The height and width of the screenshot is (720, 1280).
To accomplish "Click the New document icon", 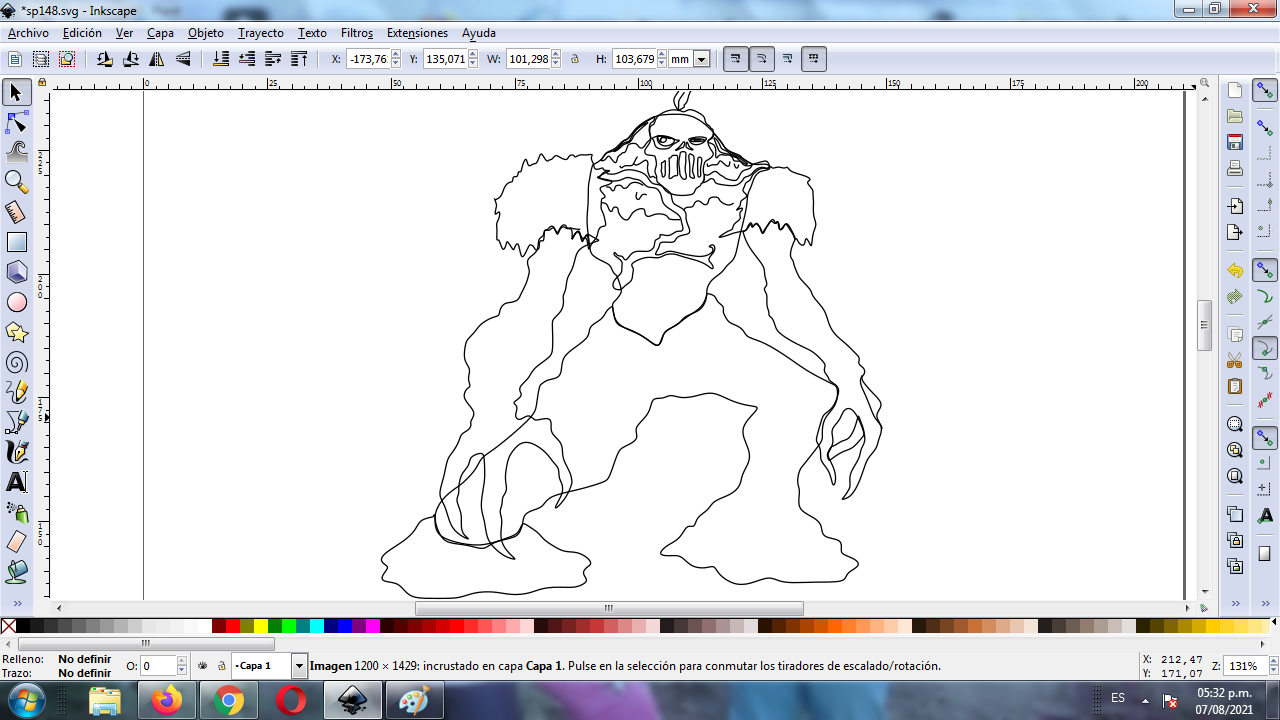I will click(1235, 90).
